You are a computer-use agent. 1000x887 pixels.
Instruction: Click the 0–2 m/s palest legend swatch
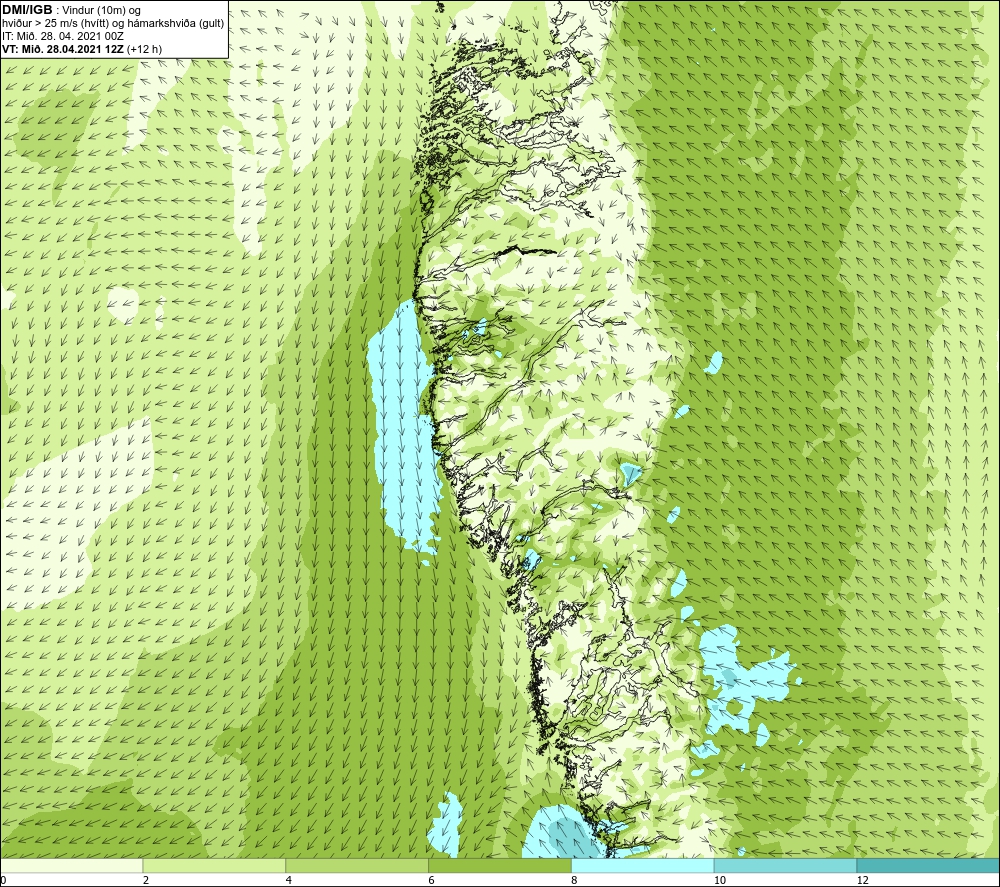pyautogui.click(x=71, y=865)
